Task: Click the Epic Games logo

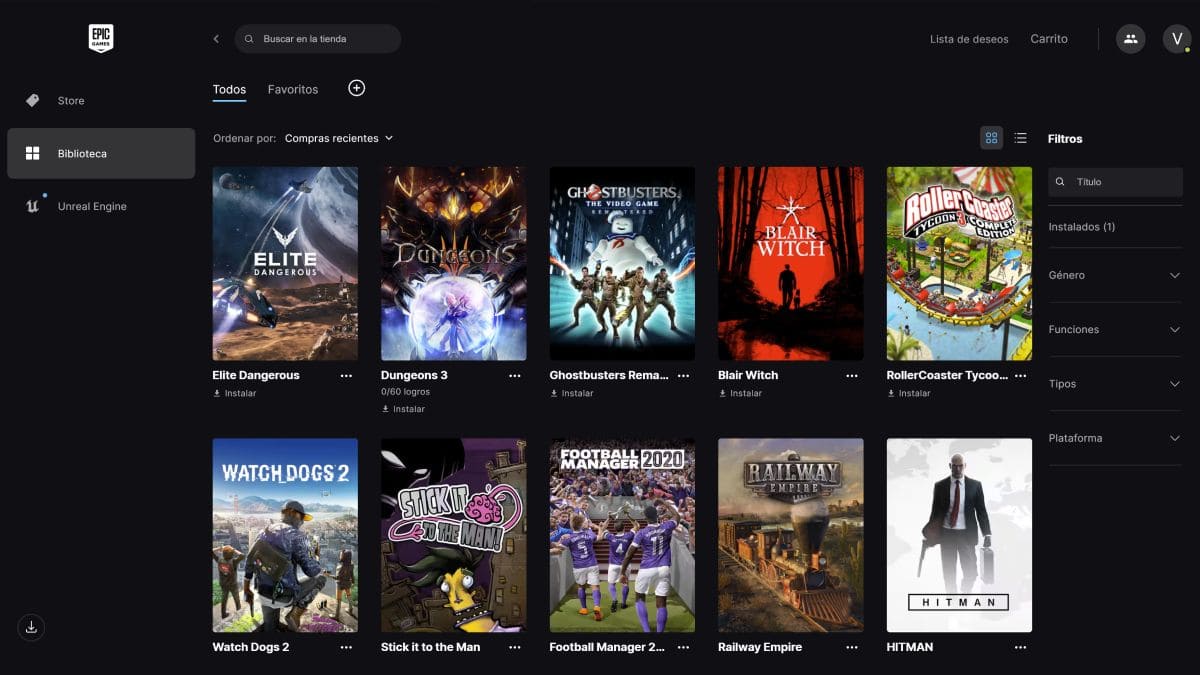Action: pos(101,39)
